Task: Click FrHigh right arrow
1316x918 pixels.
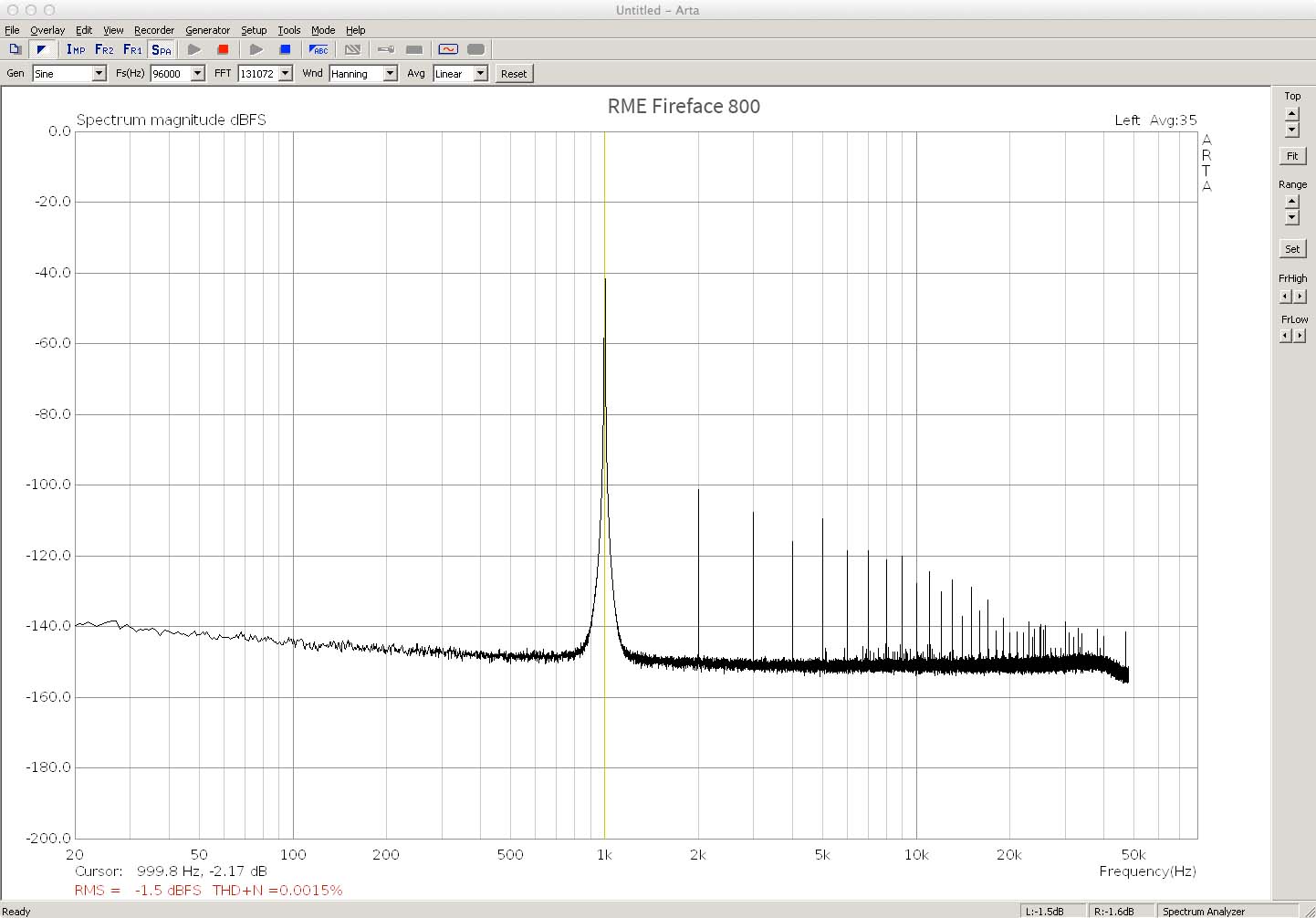Action: coord(1300,297)
